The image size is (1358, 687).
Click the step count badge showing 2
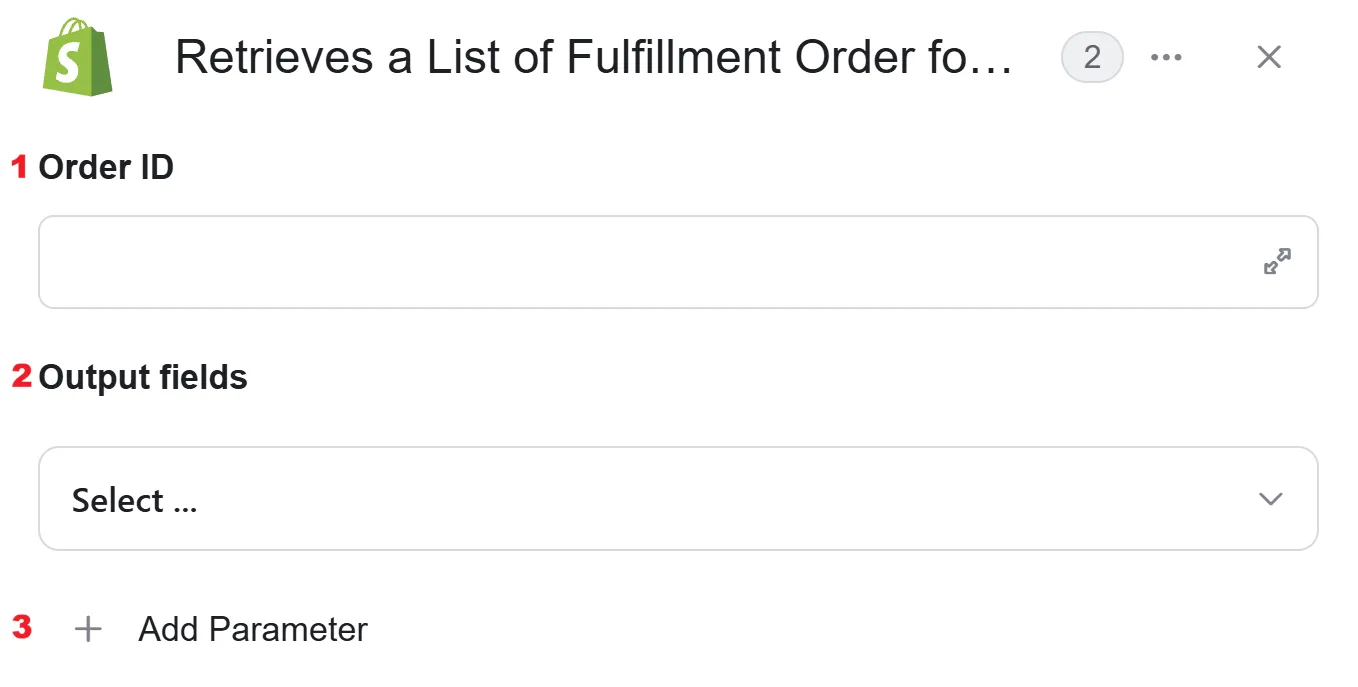[1092, 57]
